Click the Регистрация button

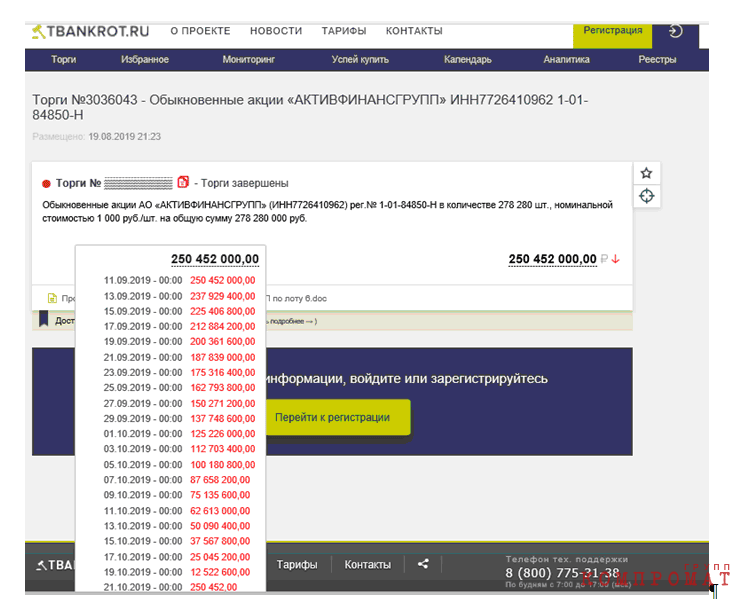(x=612, y=35)
